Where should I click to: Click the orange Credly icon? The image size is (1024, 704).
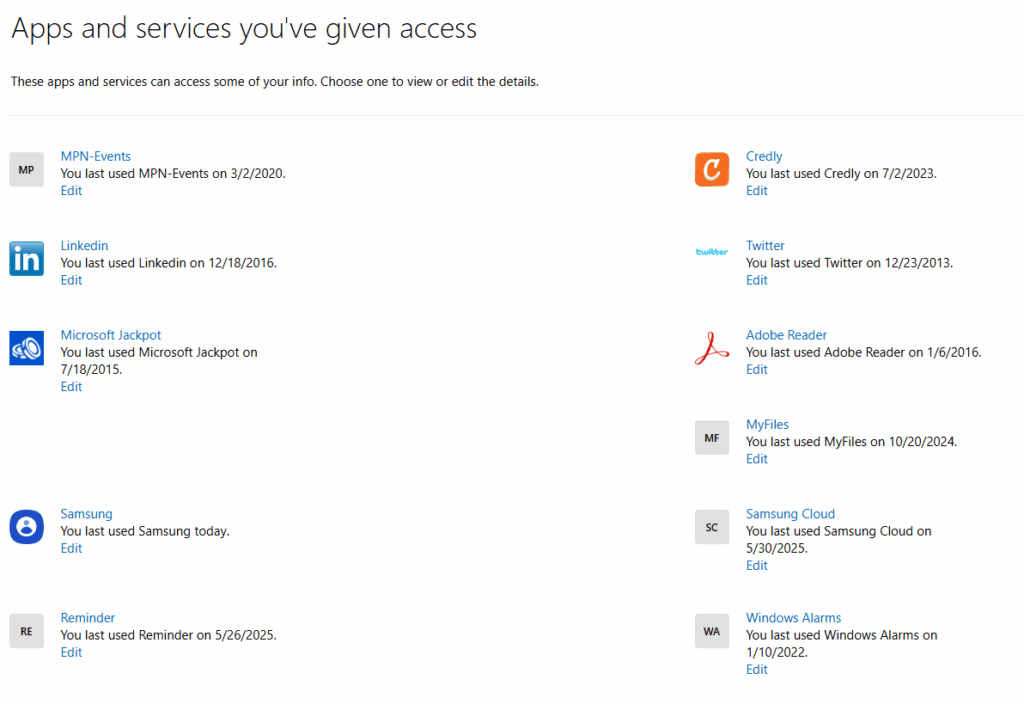click(x=712, y=170)
